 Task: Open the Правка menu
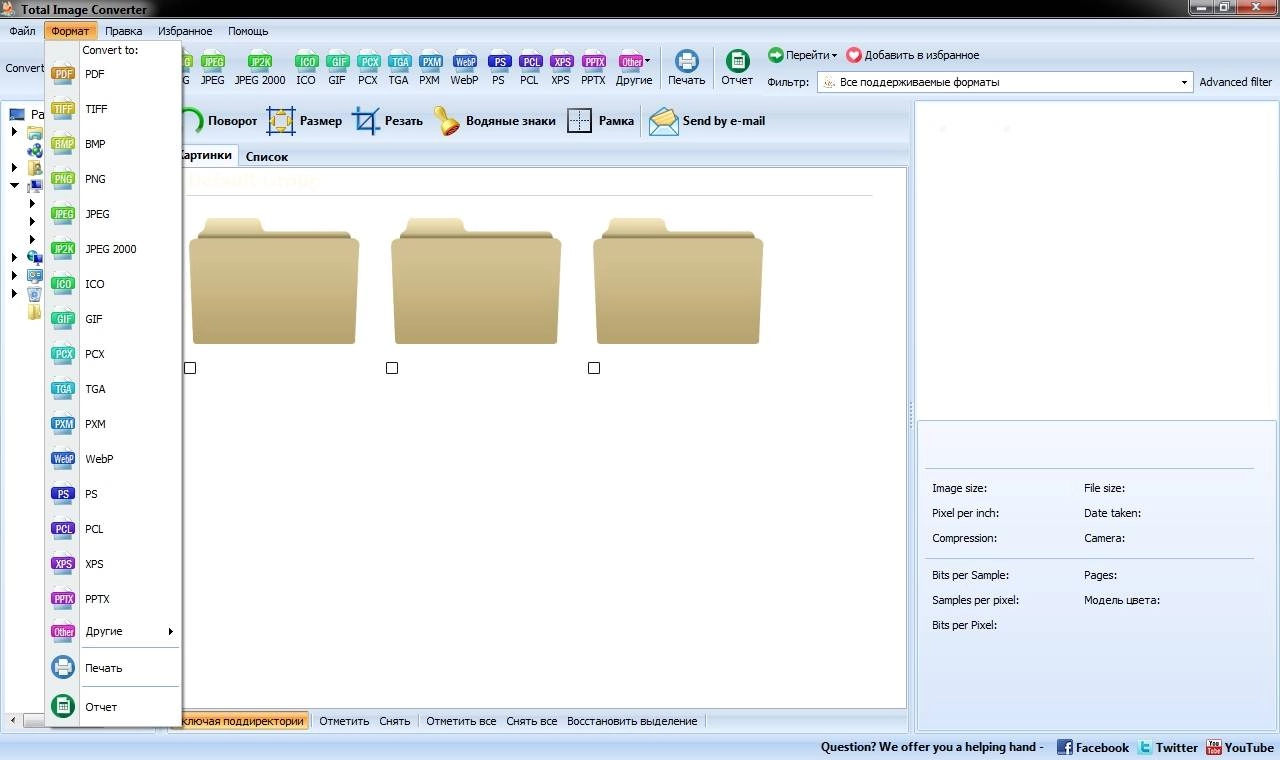pos(123,31)
